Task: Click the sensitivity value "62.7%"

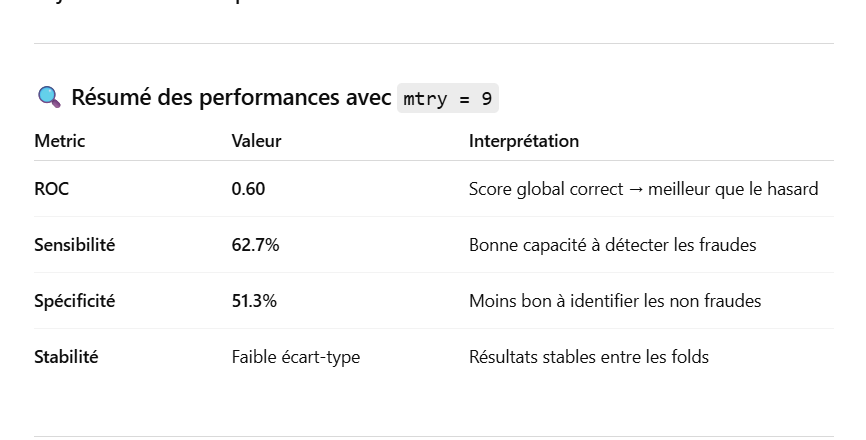Action: pos(255,245)
